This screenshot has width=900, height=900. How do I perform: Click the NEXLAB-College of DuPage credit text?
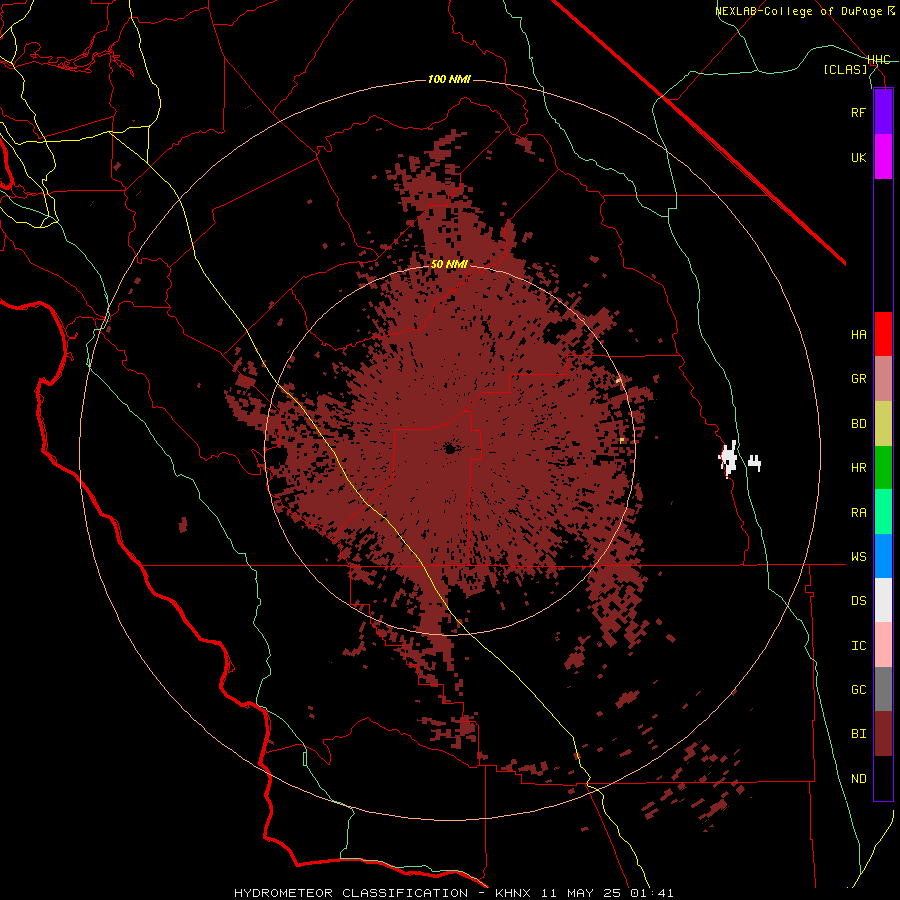[799, 11]
